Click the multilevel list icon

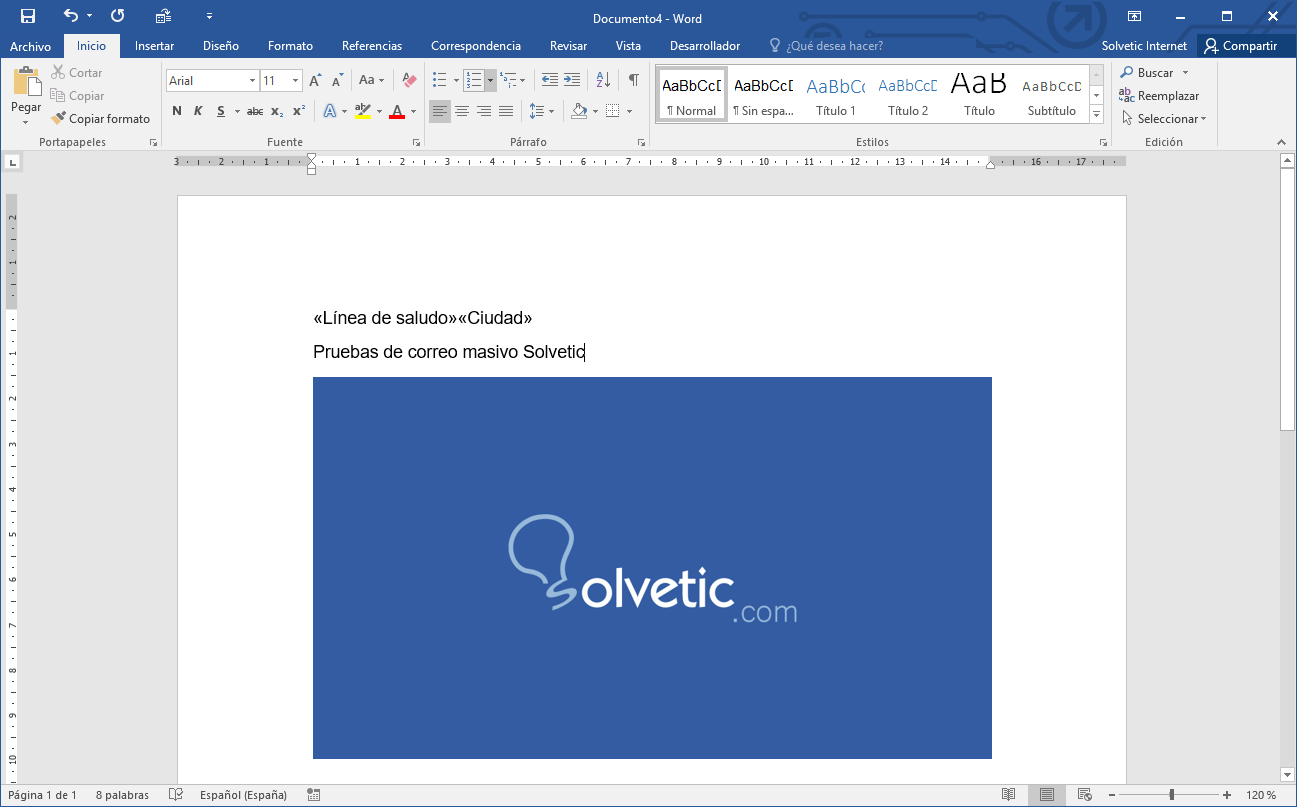coord(508,80)
